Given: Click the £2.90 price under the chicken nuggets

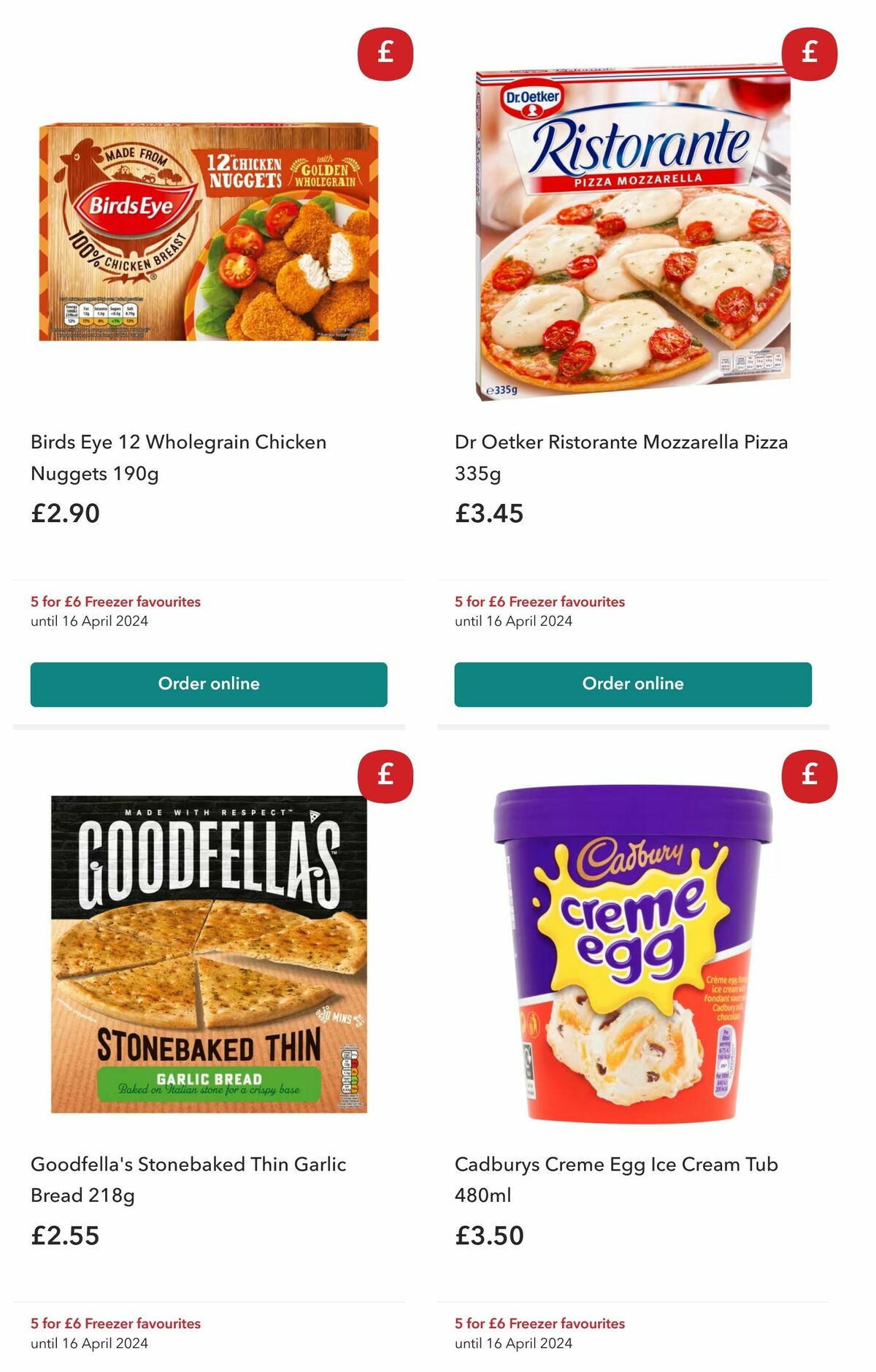Looking at the screenshot, I should tap(64, 514).
